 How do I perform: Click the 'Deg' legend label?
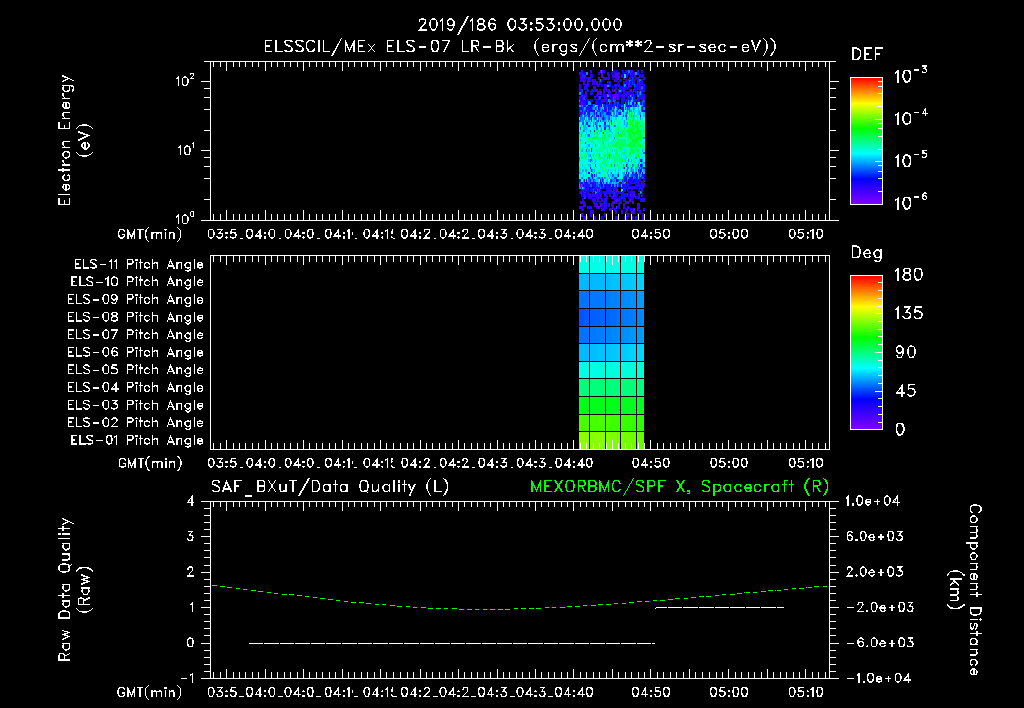(x=867, y=253)
